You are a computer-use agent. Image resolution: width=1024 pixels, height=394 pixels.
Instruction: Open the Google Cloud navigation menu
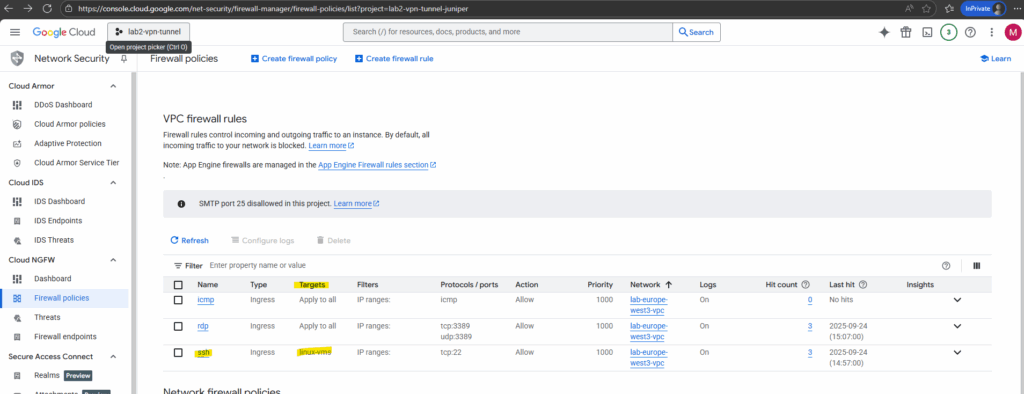point(15,32)
